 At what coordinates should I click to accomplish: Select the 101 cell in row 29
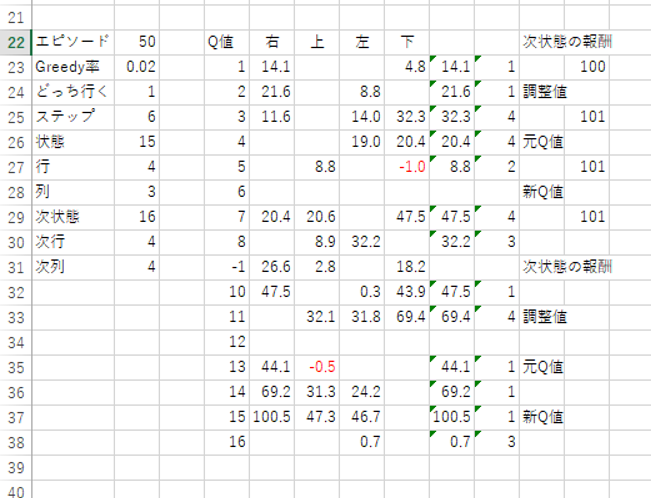(x=587, y=217)
